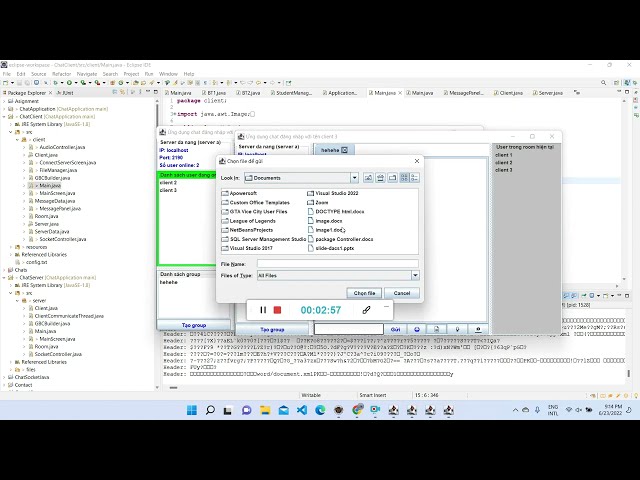Switch to the JUnit view tab
640x480 pixels.
coord(65,93)
